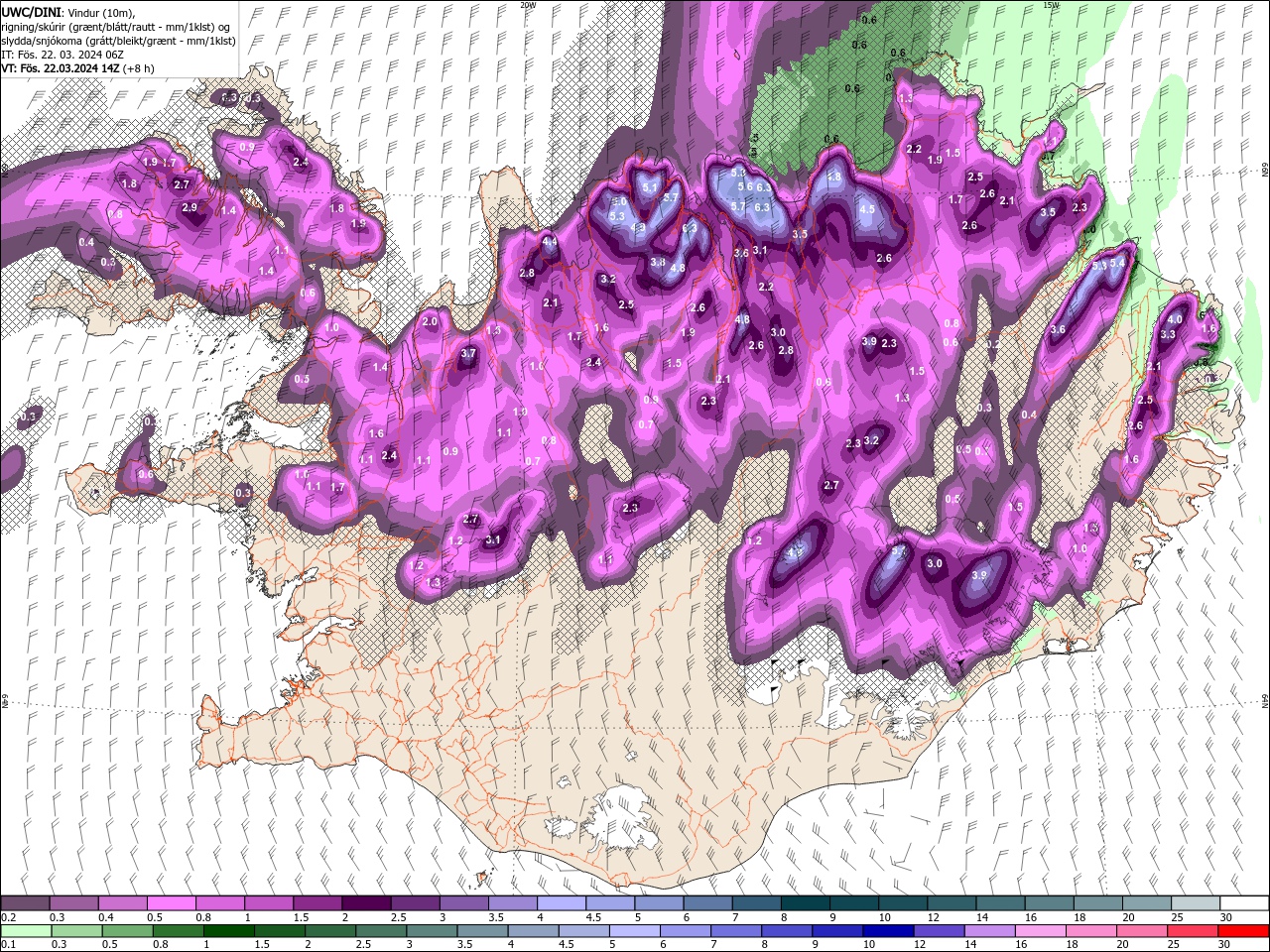Select the bright magenta swatch in snow legend
Screen dimensions: 1270x952
pos(171,903)
